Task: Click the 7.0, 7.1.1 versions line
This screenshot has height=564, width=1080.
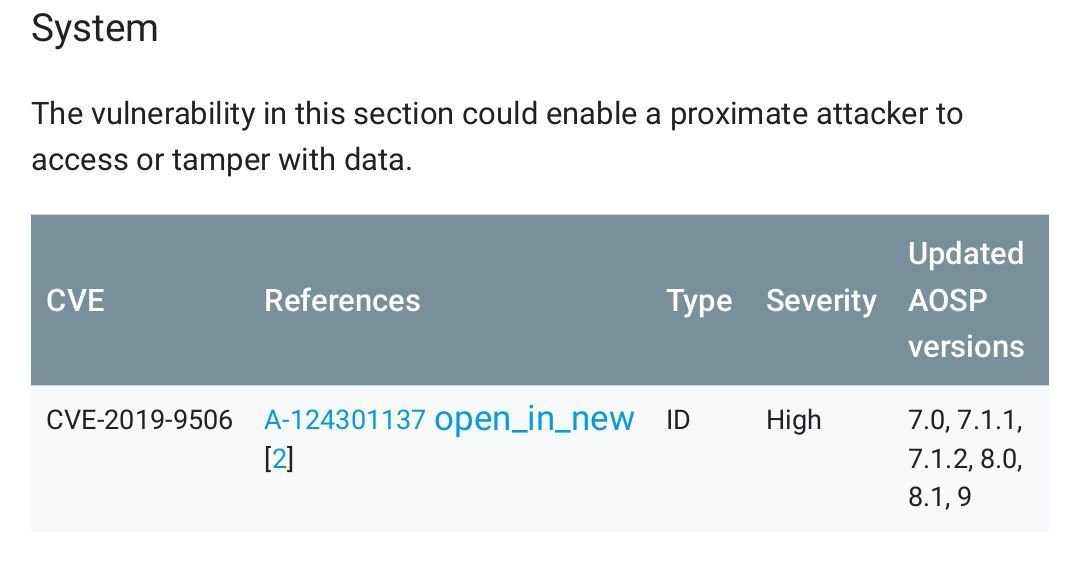Action: coord(965,421)
